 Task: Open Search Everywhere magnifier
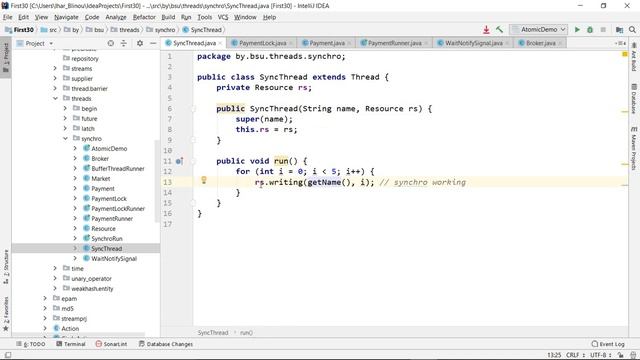coord(632,29)
